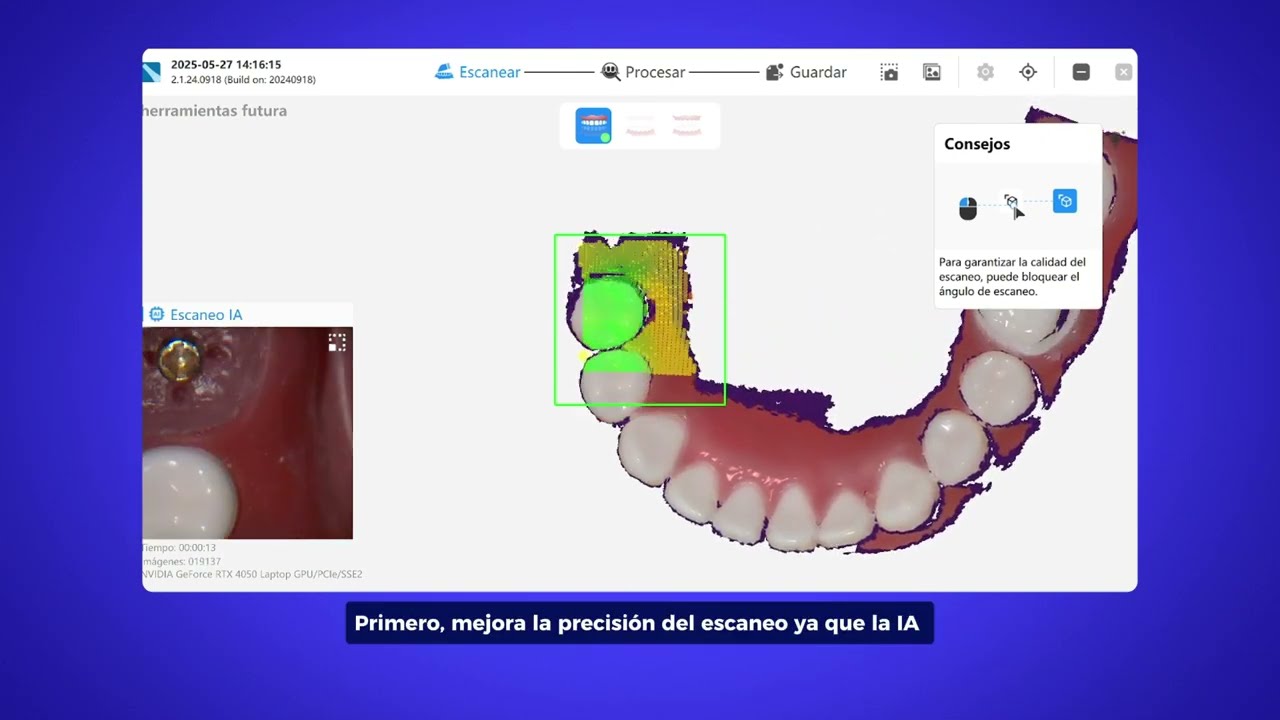Click the app logo in title bar
Screen dimensions: 1280x720
click(151, 72)
